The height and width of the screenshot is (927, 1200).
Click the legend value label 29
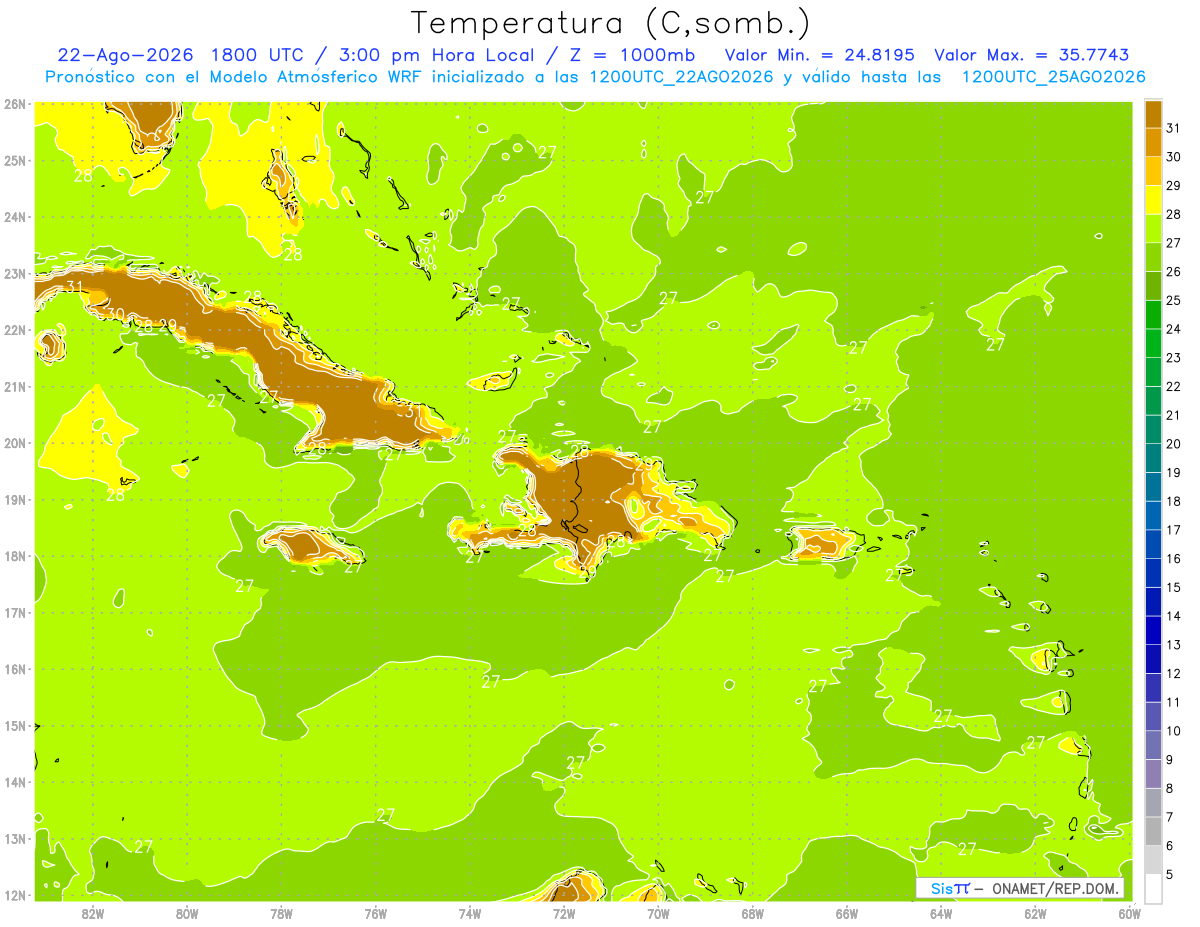click(1173, 185)
